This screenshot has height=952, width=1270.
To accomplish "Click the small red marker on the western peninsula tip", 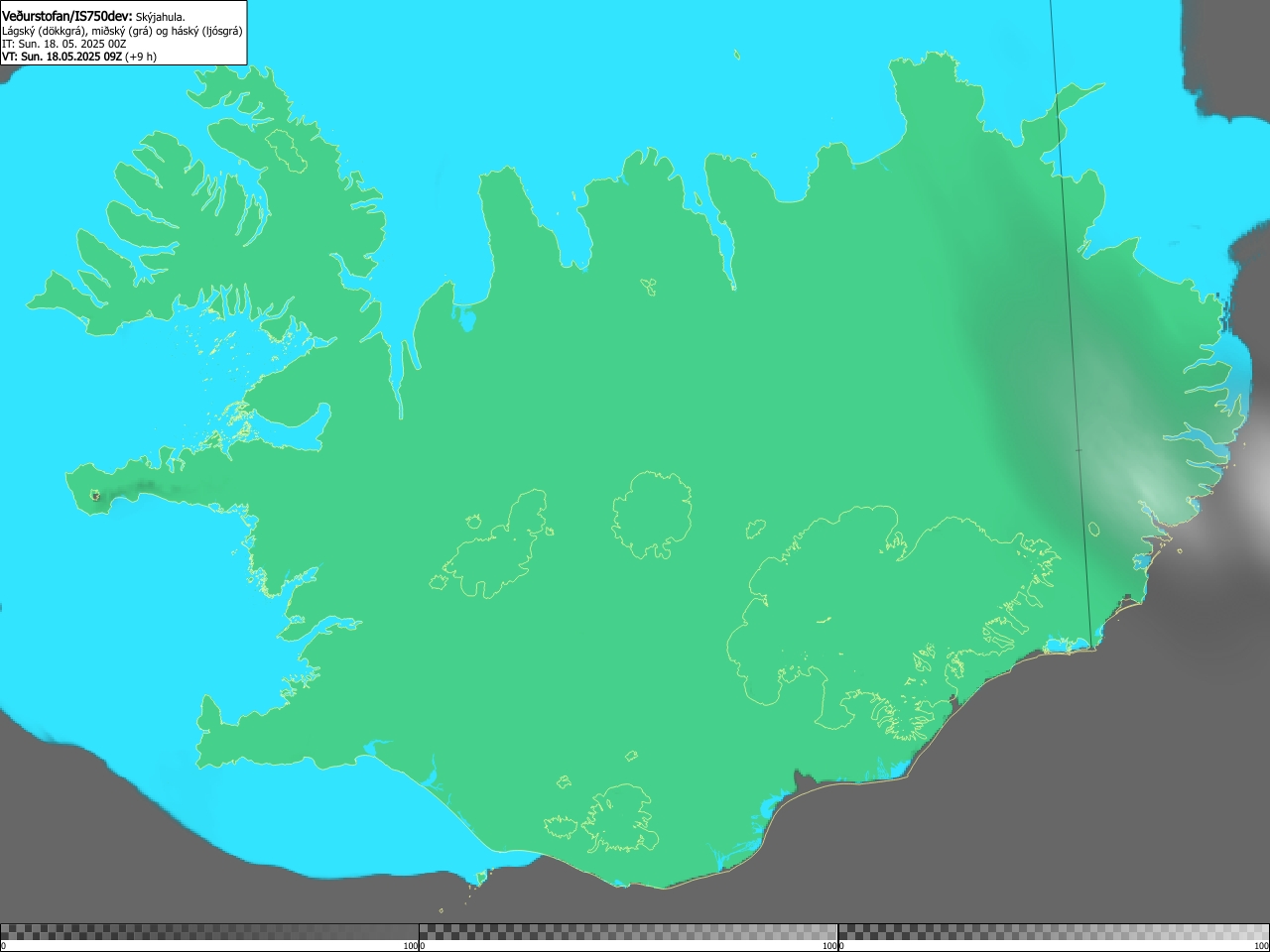I will tap(96, 496).
